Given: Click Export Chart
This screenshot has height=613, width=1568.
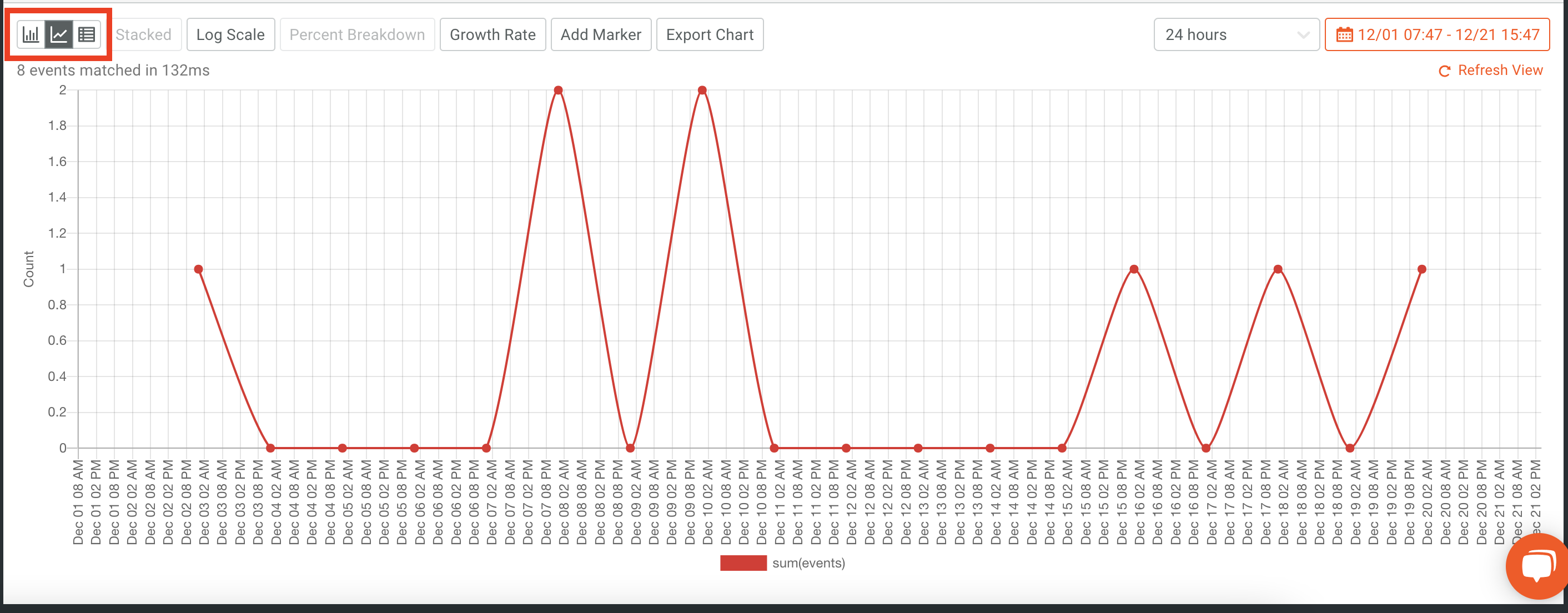Looking at the screenshot, I should pos(710,34).
